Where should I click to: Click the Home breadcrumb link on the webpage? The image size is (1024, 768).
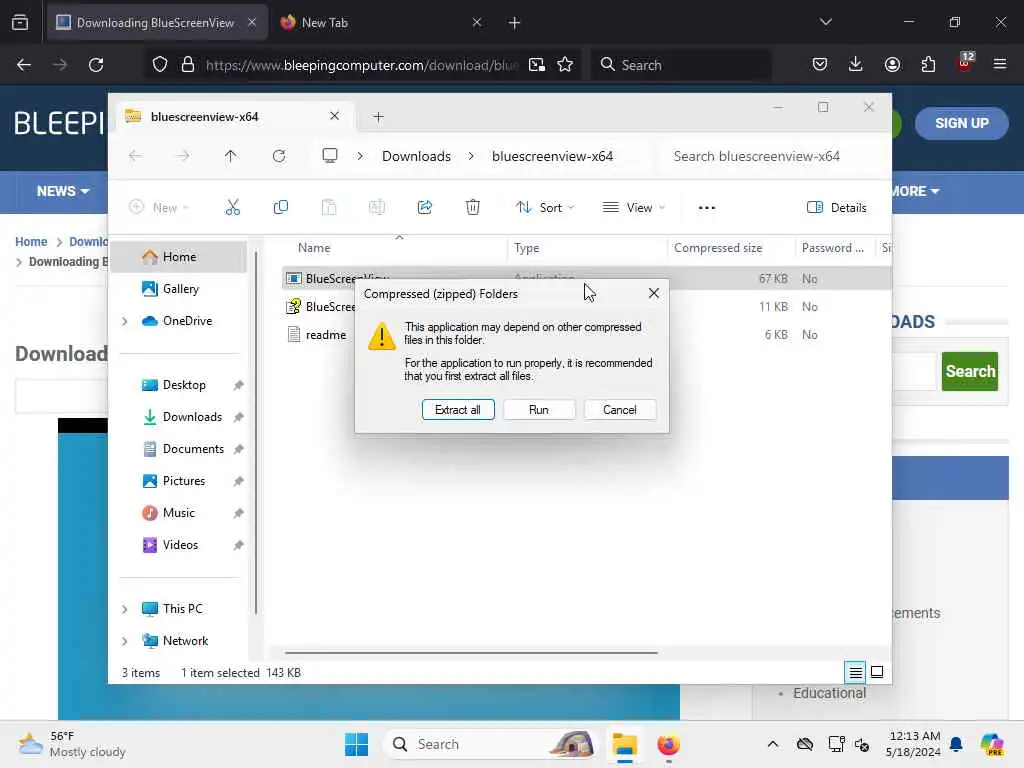coord(31,242)
